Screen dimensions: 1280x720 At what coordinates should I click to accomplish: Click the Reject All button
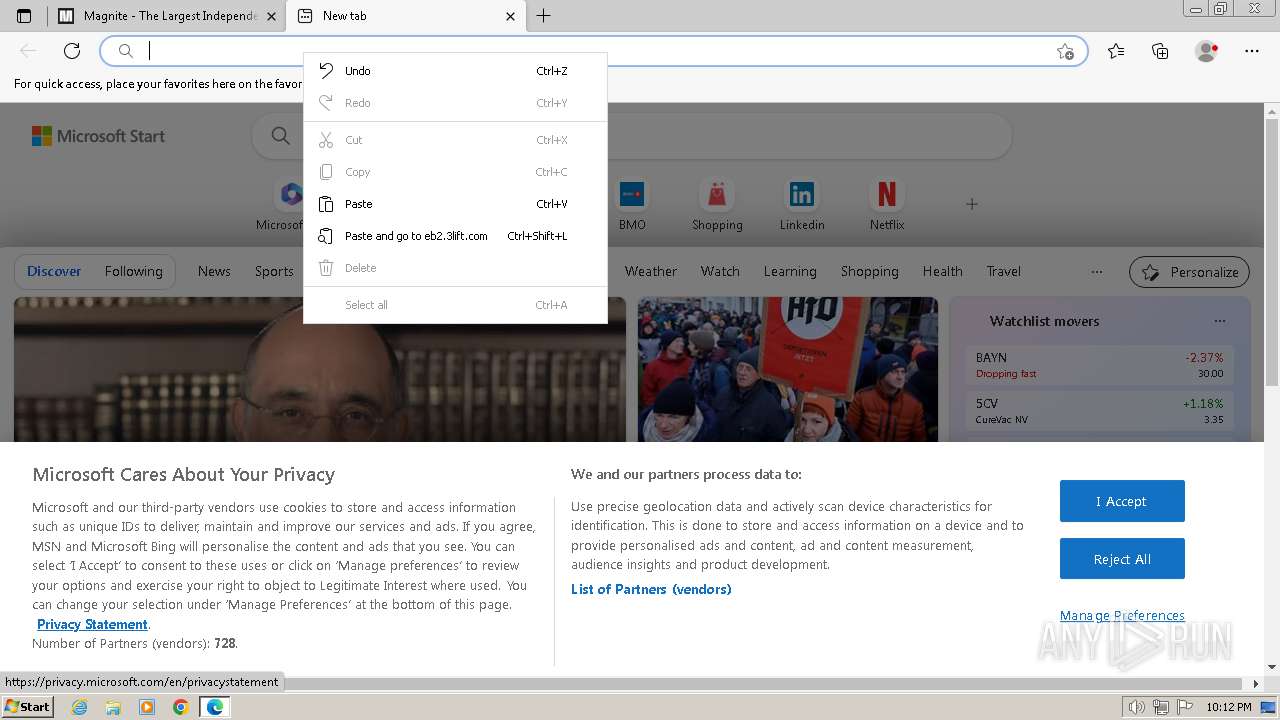tap(1122, 559)
